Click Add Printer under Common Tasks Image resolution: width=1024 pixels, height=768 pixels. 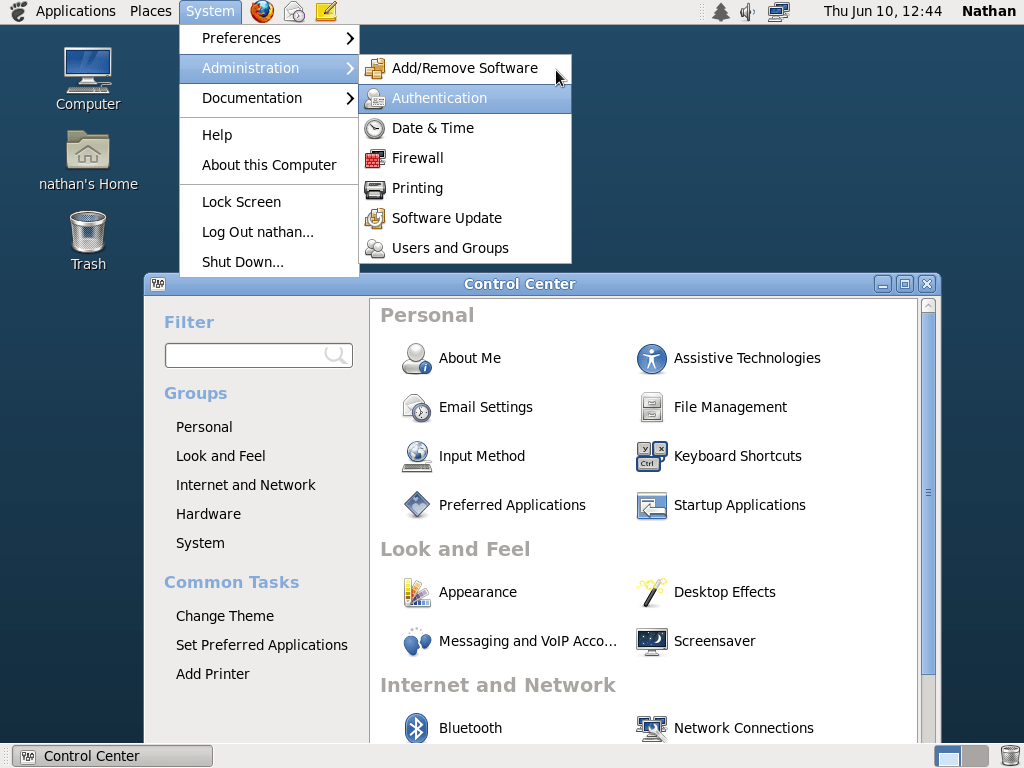(213, 674)
